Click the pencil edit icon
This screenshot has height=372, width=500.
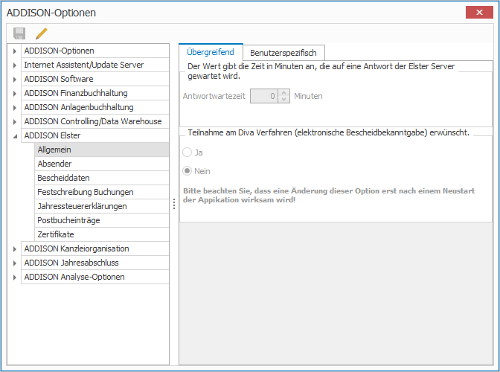click(x=42, y=33)
